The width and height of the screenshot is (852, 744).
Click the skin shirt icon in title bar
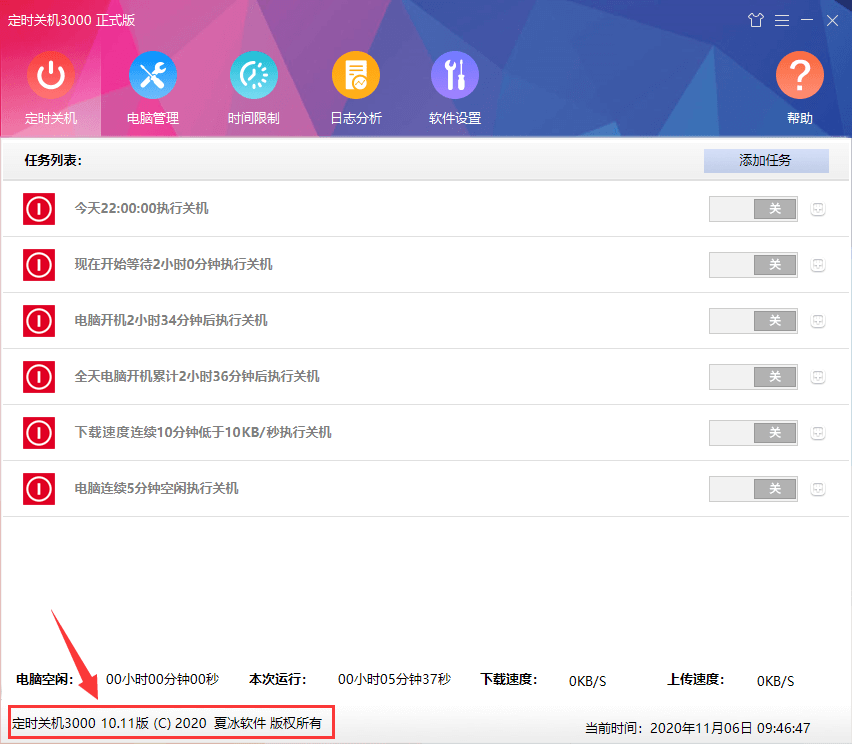pos(756,21)
